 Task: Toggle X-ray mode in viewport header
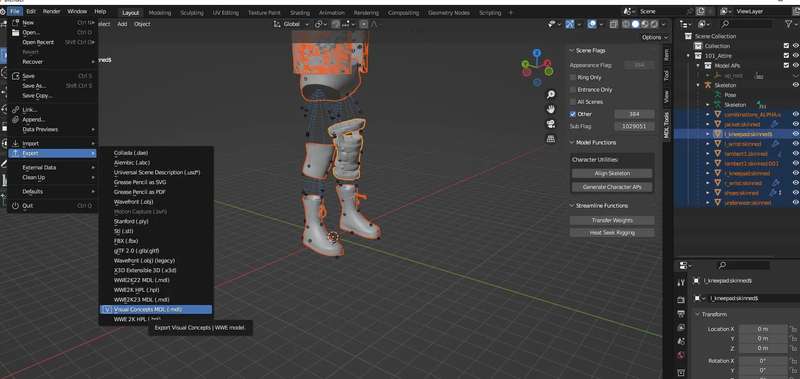coord(613,24)
